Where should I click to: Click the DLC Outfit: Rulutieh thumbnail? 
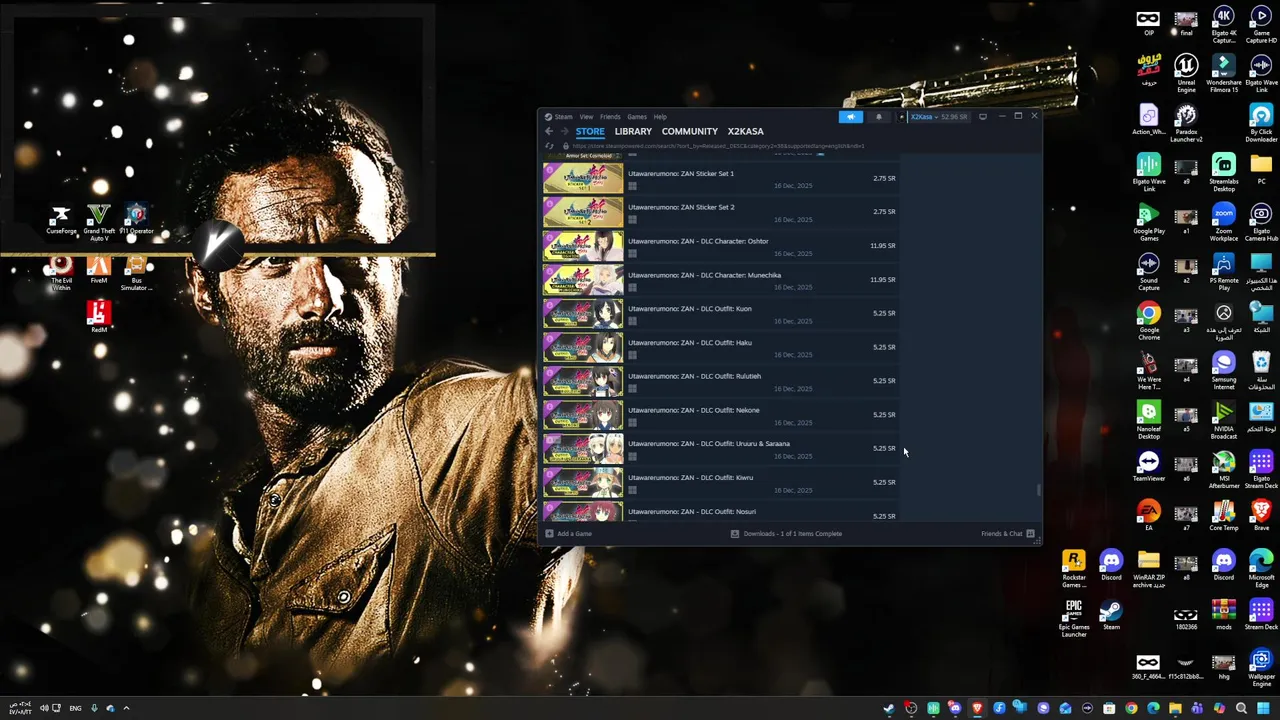583,381
